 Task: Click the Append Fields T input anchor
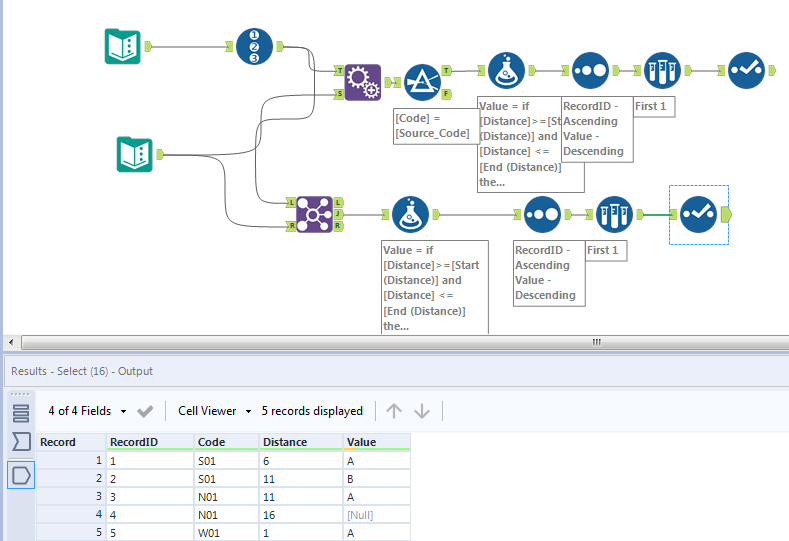(x=339, y=70)
